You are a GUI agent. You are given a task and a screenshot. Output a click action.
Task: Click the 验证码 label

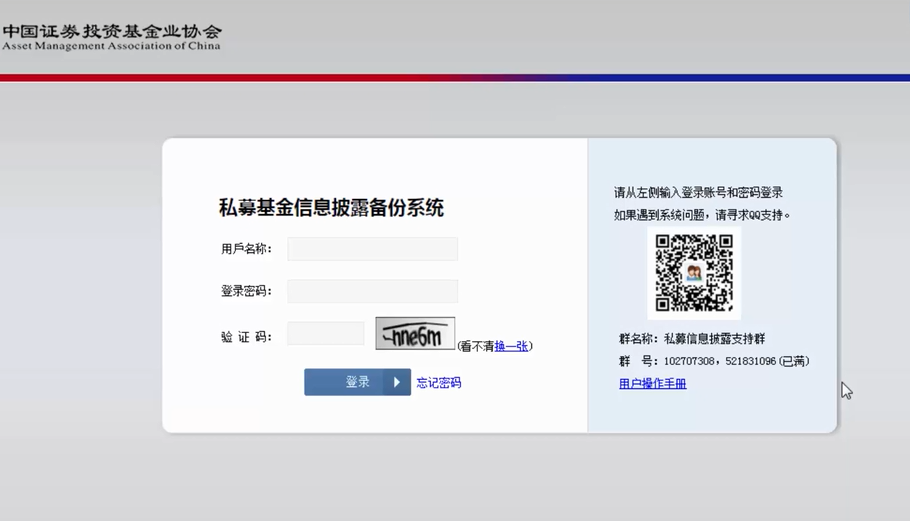(x=246, y=337)
